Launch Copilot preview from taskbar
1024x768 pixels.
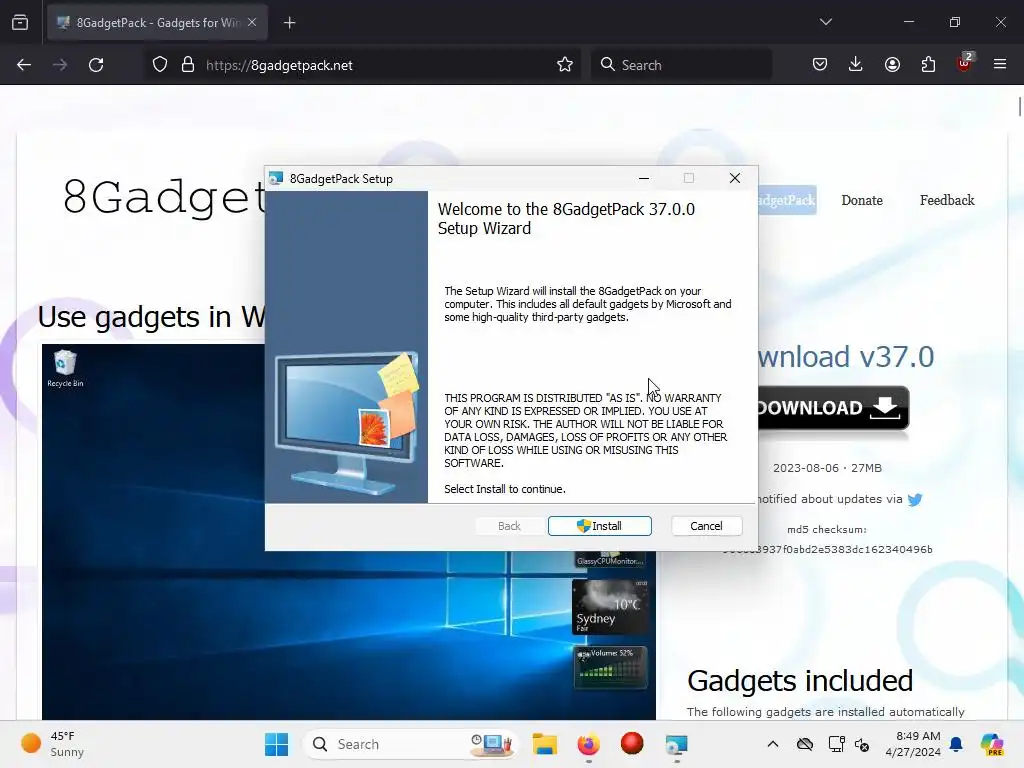coord(992,744)
